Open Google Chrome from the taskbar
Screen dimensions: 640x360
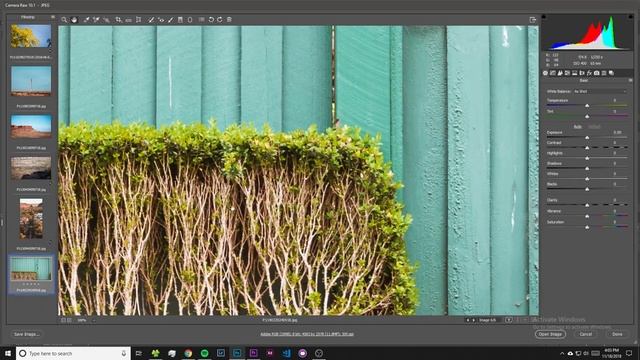188,353
